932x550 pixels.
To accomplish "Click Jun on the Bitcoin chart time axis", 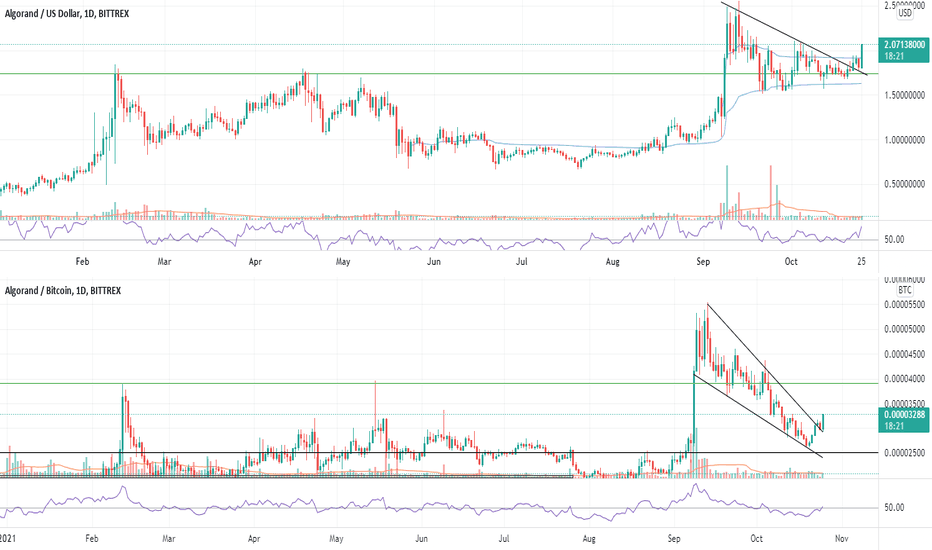I will pos(421,539).
